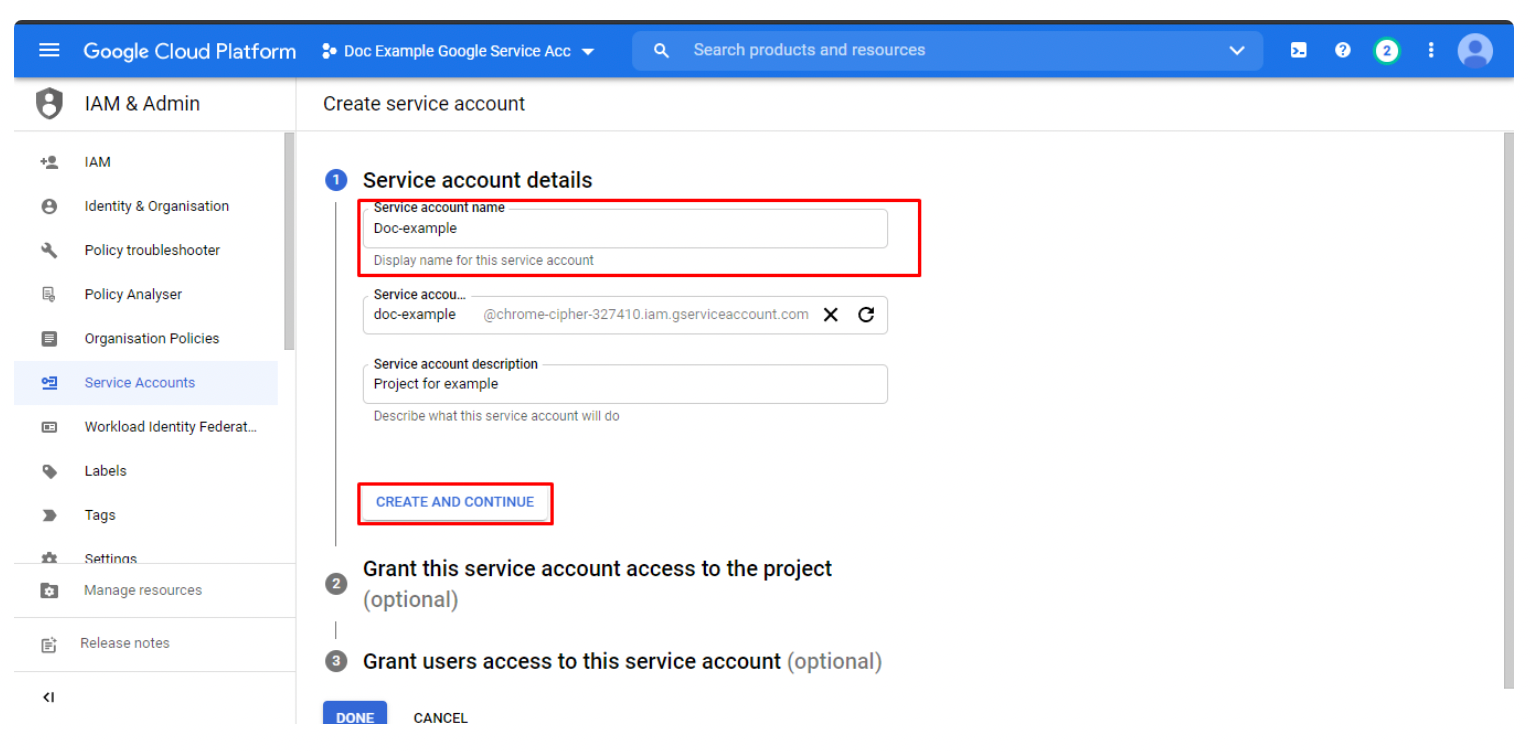Click the Labels tag icon

point(49,471)
